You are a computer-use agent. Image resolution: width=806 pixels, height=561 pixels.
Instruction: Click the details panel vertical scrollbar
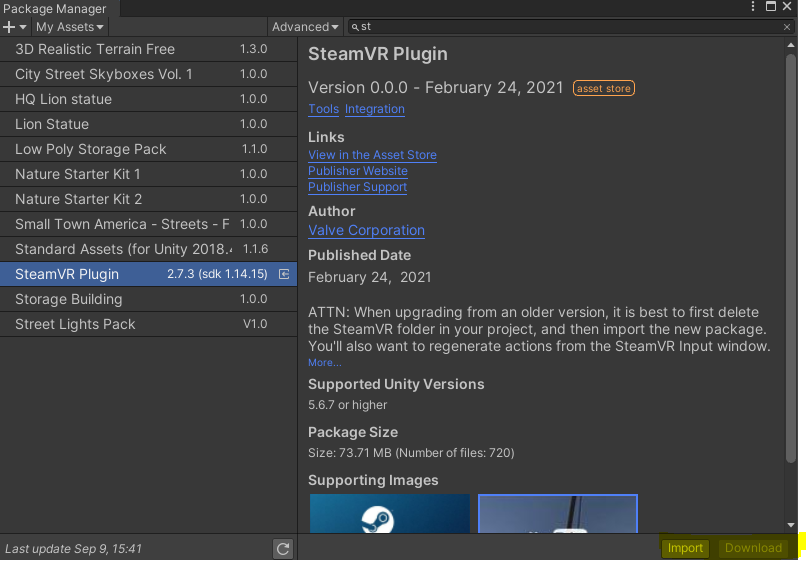[791, 257]
